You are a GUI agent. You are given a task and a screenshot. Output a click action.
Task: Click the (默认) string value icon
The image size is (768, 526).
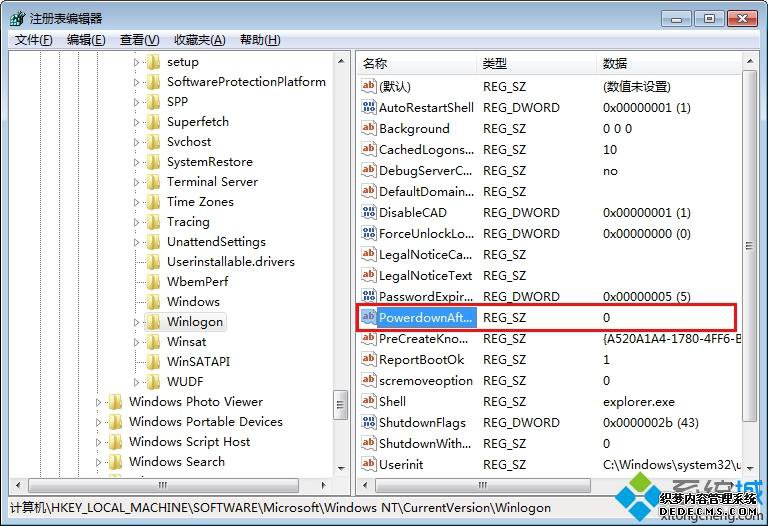[368, 86]
